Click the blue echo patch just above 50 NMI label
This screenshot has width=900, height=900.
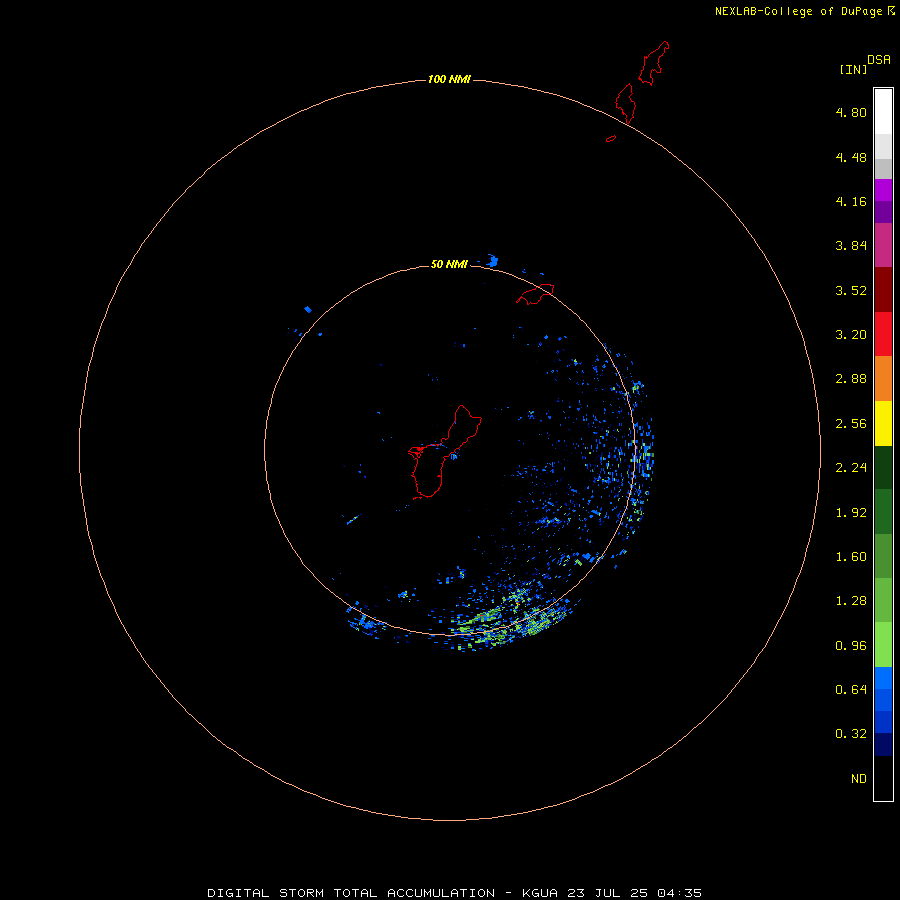tap(492, 261)
